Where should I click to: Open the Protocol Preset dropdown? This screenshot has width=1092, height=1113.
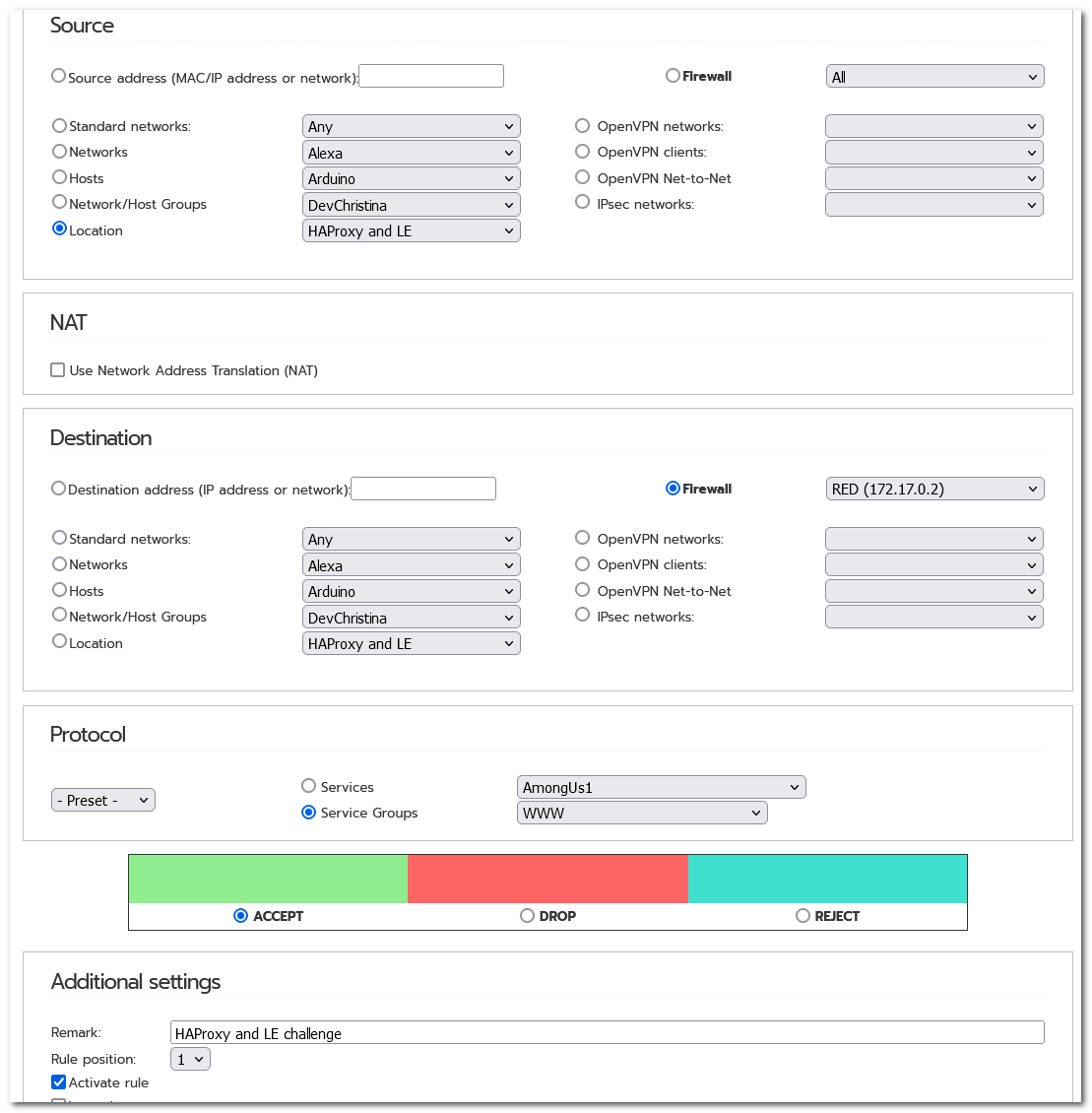pyautogui.click(x=102, y=800)
